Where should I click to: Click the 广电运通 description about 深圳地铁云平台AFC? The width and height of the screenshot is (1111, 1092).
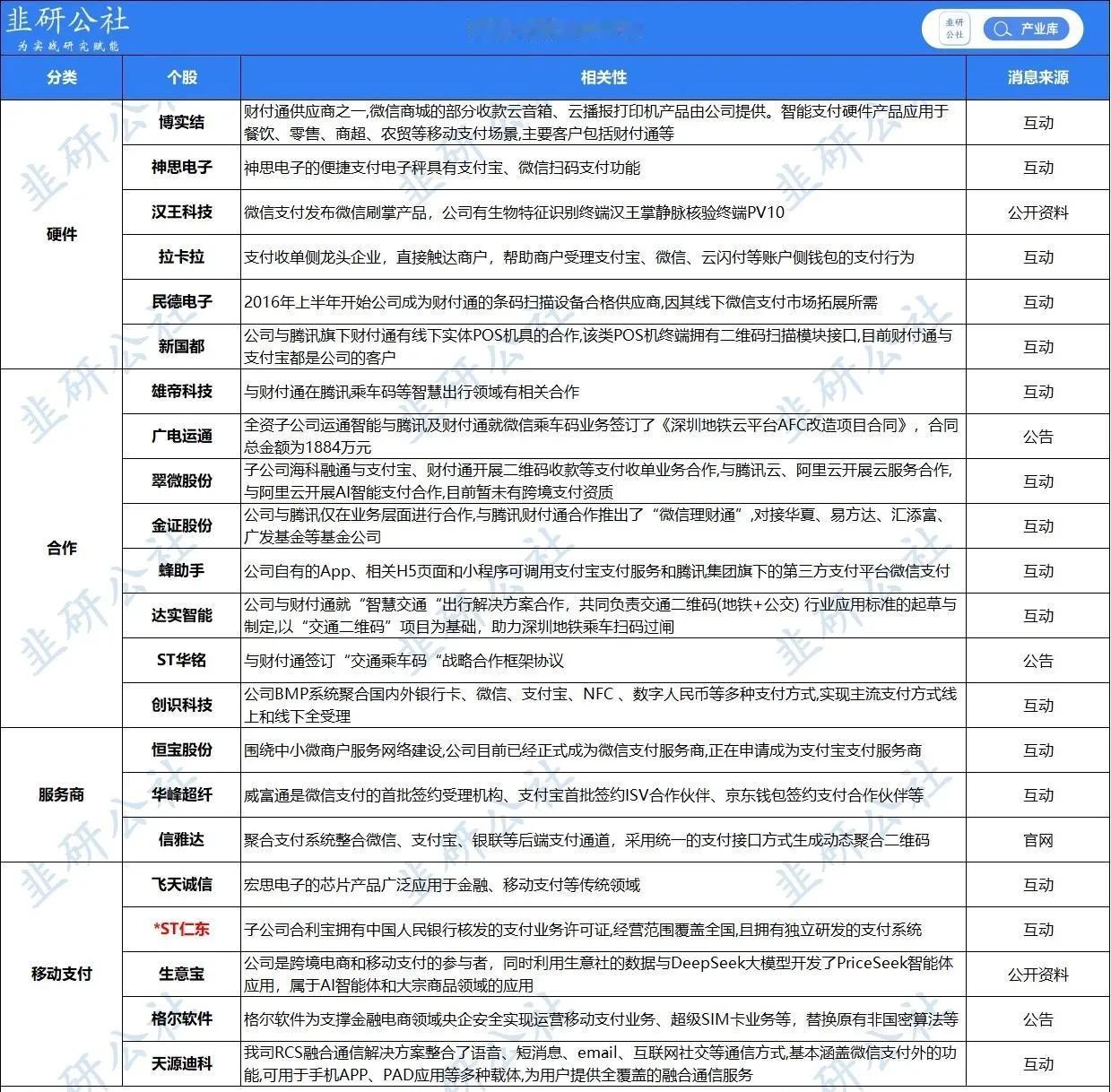click(x=601, y=436)
